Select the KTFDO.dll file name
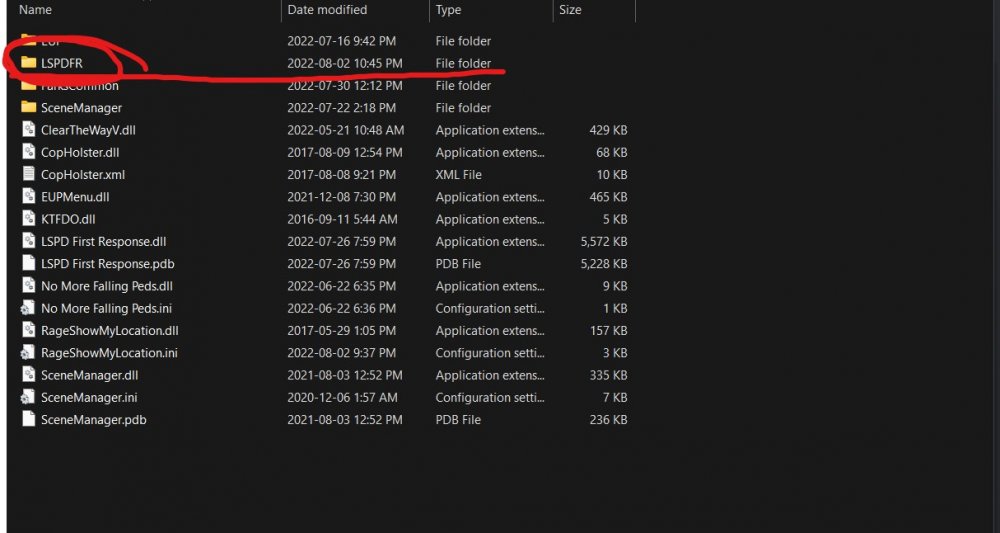1000x533 pixels. point(68,219)
